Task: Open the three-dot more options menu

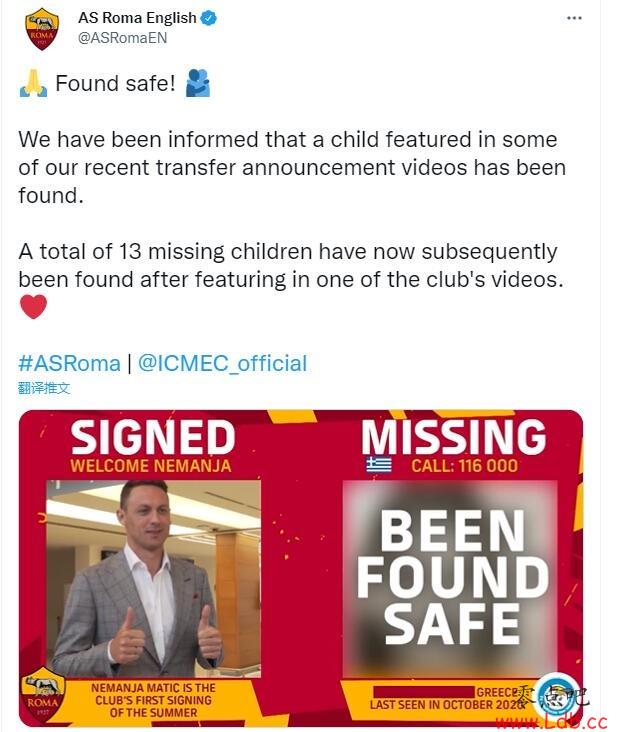Action: [574, 18]
